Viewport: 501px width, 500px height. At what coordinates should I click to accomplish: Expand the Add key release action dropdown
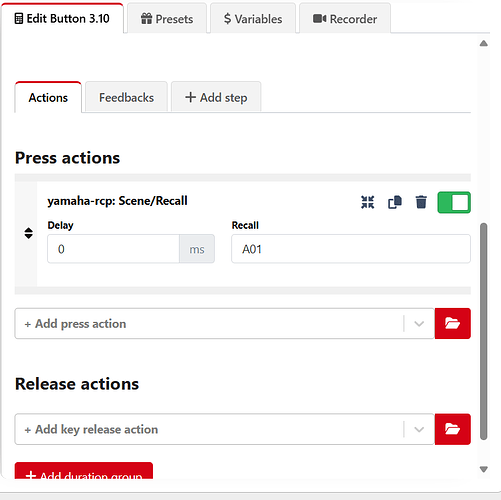(x=419, y=429)
